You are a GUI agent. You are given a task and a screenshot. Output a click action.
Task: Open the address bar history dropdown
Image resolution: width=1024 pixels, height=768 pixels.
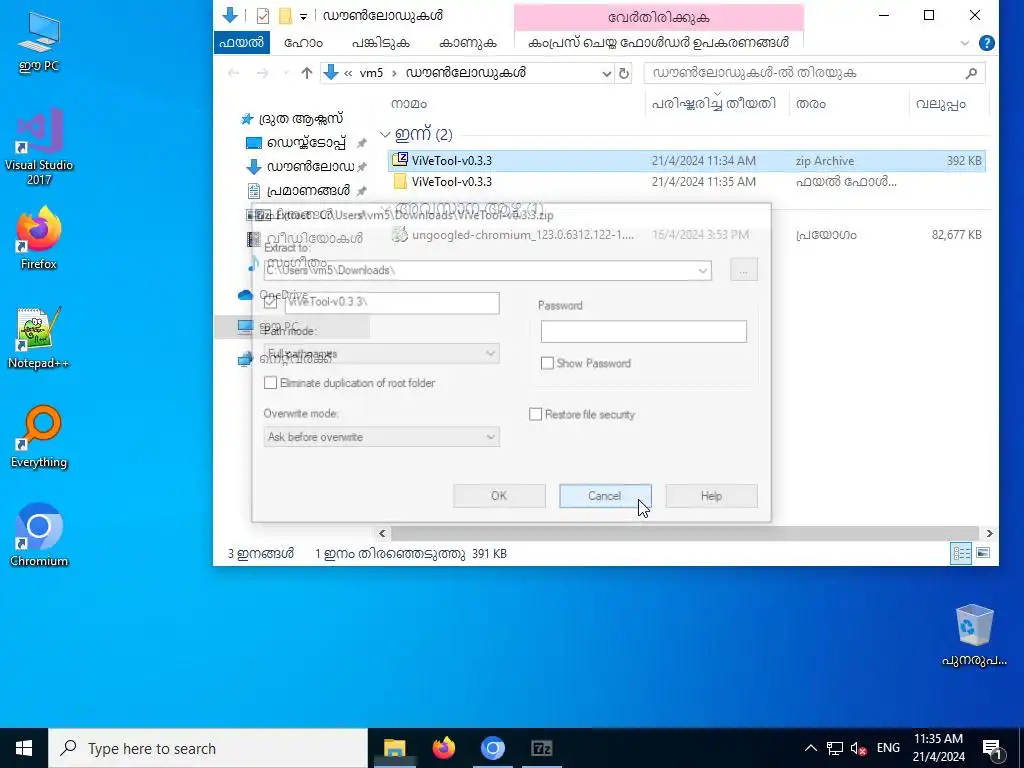607,73
